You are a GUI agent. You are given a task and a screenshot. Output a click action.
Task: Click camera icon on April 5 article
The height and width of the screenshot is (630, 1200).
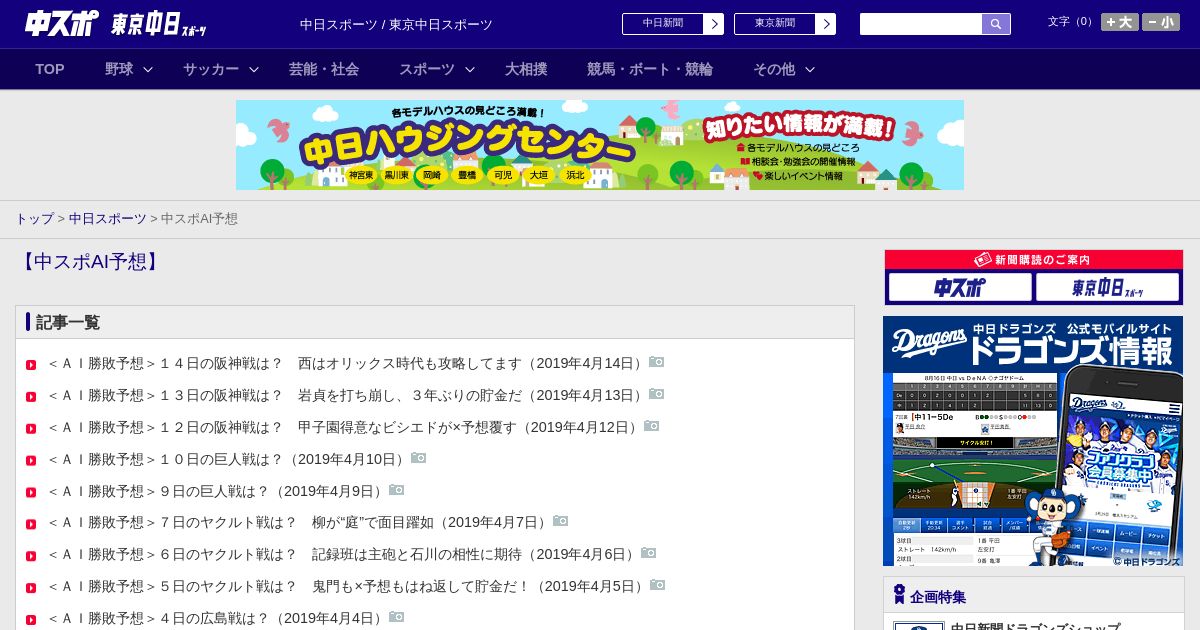[657, 585]
